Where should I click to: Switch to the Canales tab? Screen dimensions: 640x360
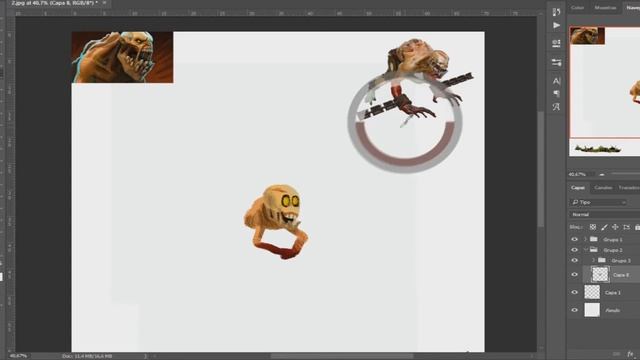pos(603,188)
